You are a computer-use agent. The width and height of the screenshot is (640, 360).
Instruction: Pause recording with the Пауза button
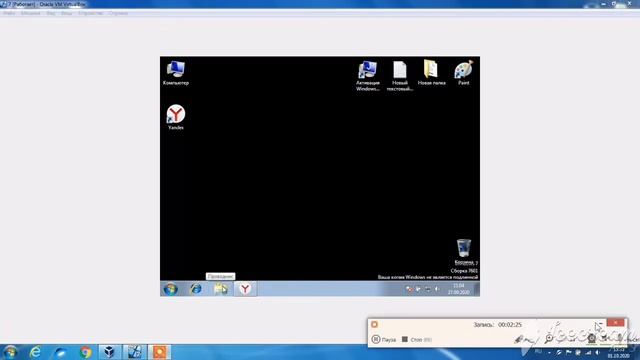coord(384,339)
